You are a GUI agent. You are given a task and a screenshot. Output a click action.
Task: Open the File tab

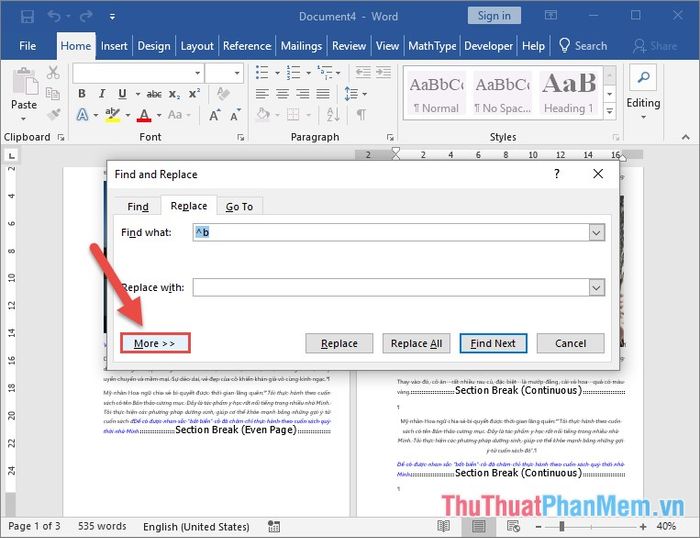tap(28, 46)
